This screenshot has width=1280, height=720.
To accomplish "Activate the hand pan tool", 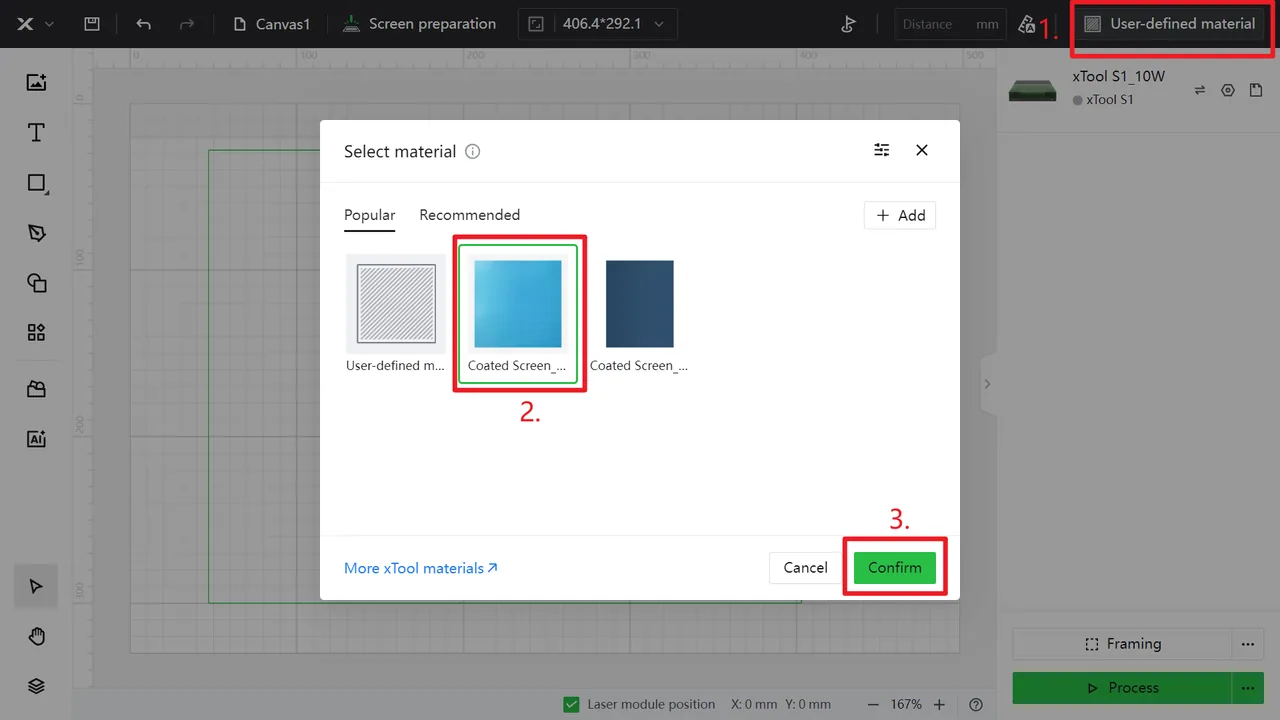I will [36, 636].
